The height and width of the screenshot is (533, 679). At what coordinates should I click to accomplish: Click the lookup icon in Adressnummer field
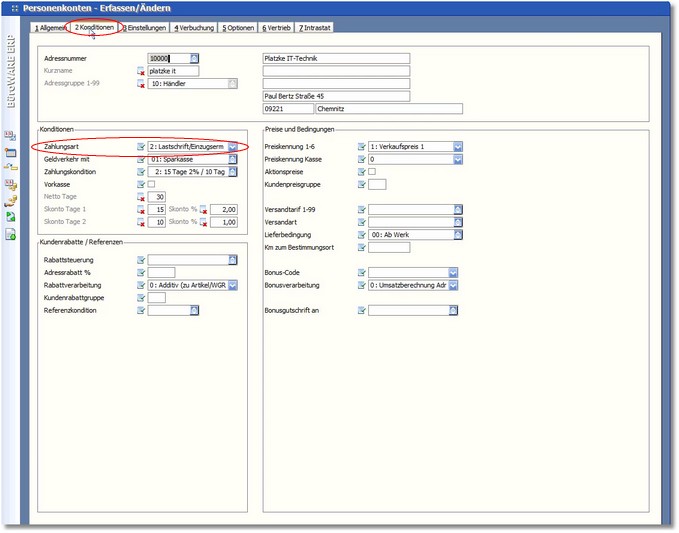pos(195,59)
